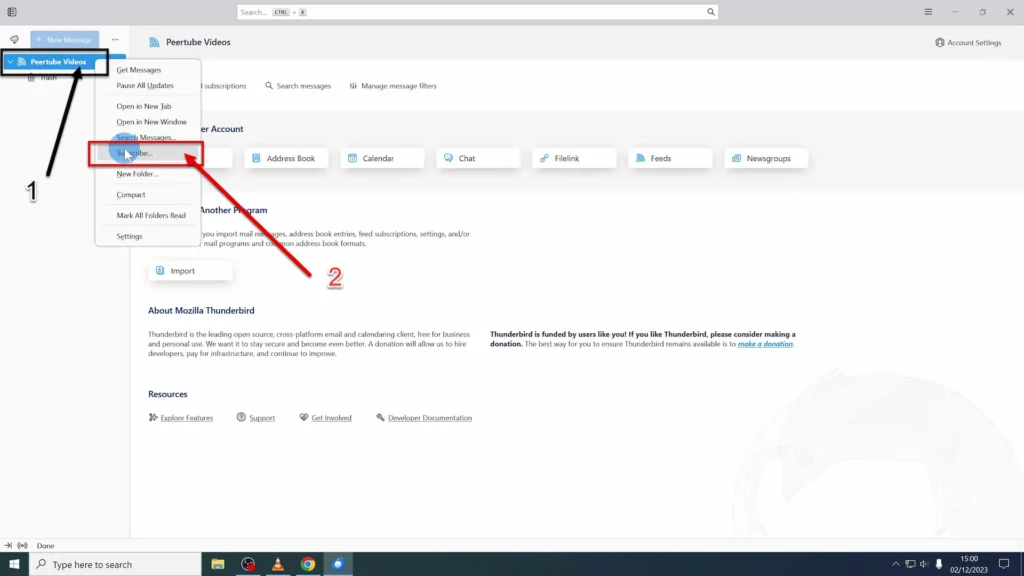Choose Mark All Folders Read

[x=151, y=215]
